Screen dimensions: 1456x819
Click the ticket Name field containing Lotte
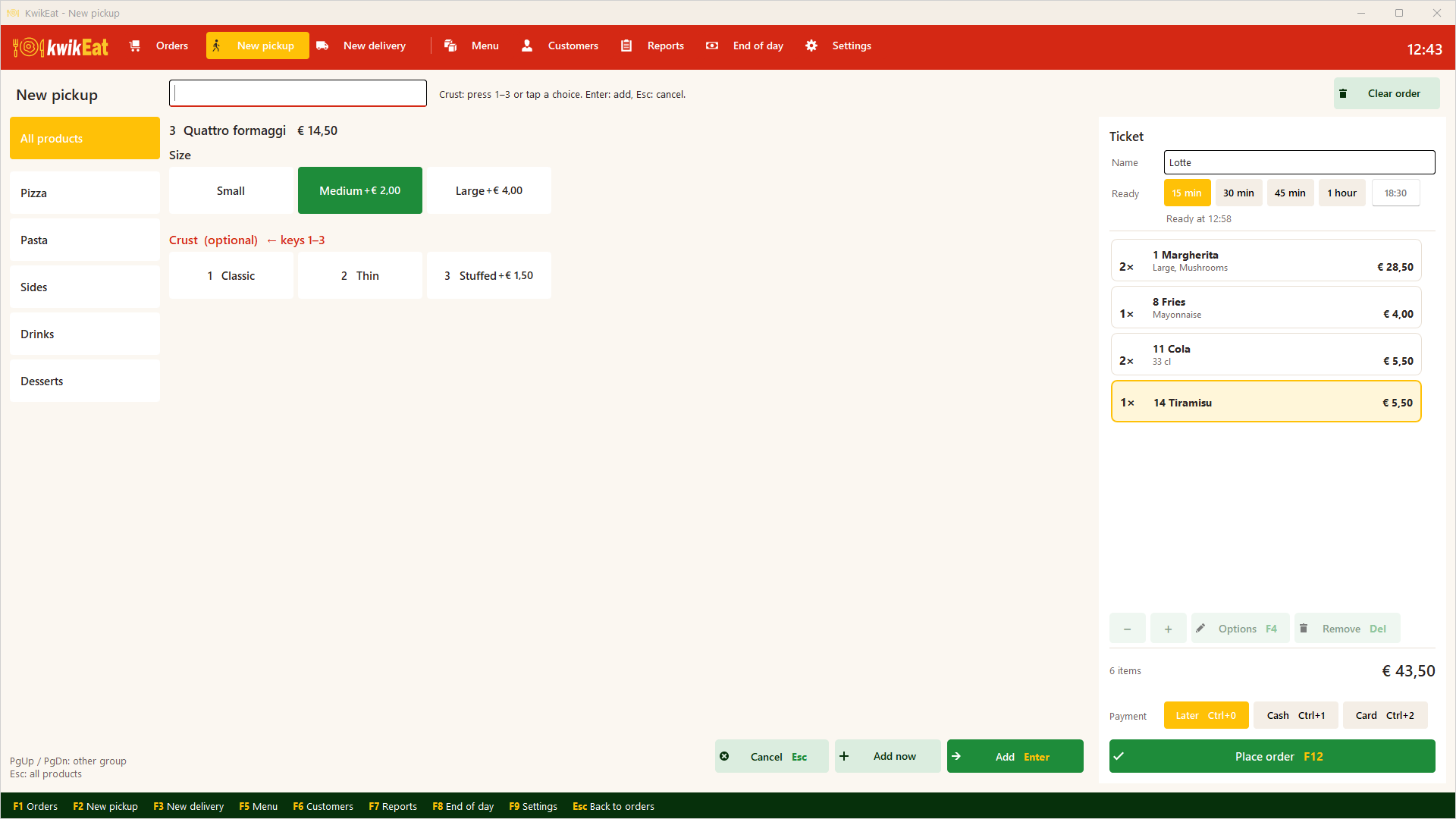1299,162
